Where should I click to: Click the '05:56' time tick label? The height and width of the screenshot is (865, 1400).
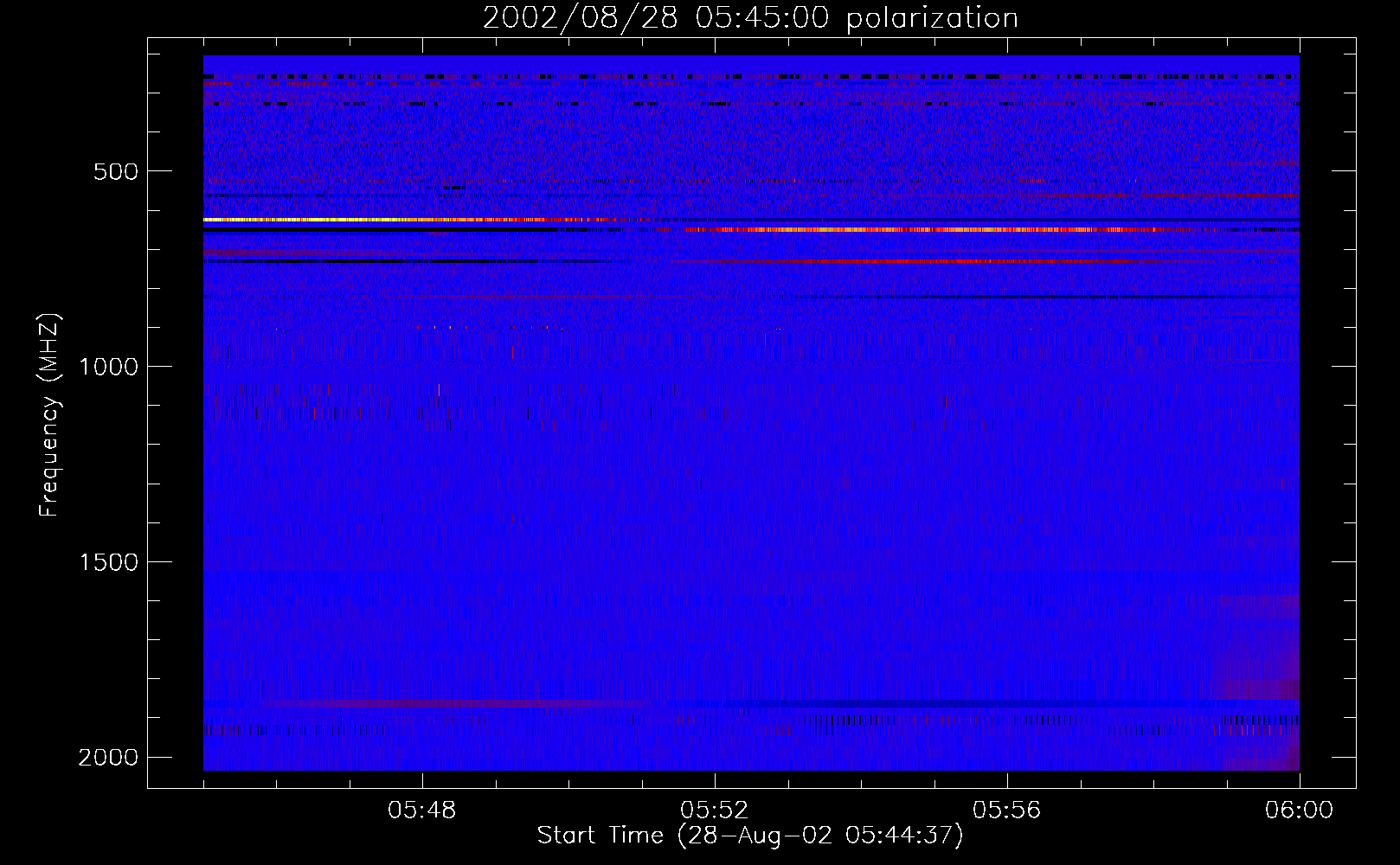coord(1007,811)
